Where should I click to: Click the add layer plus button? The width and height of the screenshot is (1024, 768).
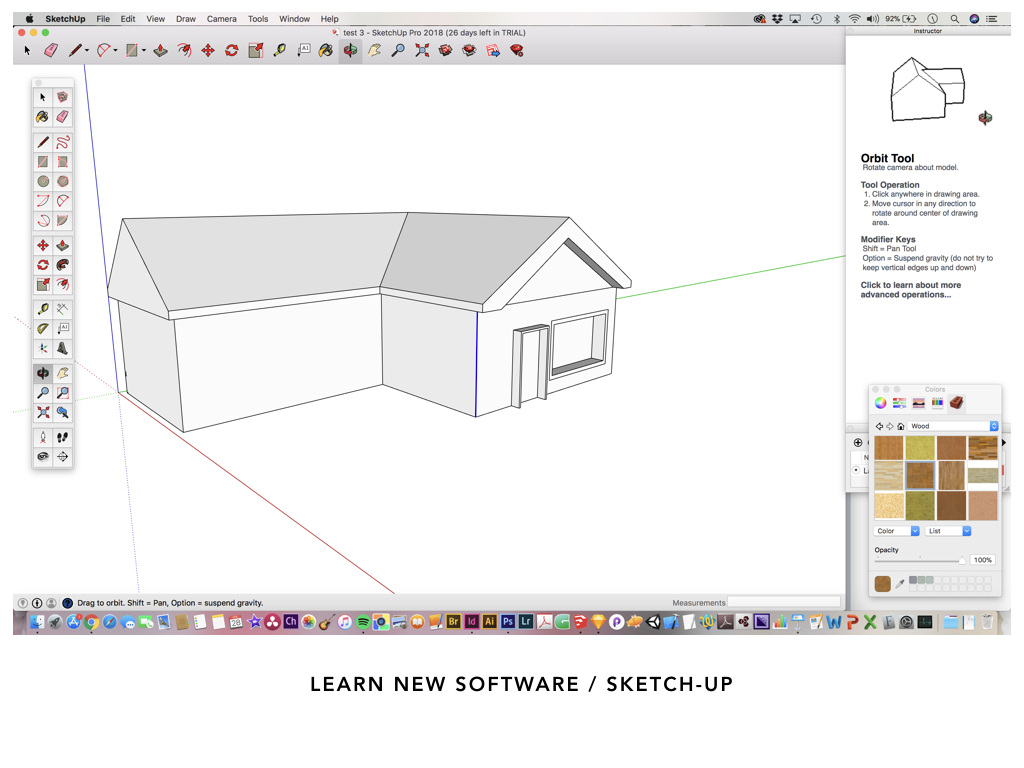[x=858, y=443]
